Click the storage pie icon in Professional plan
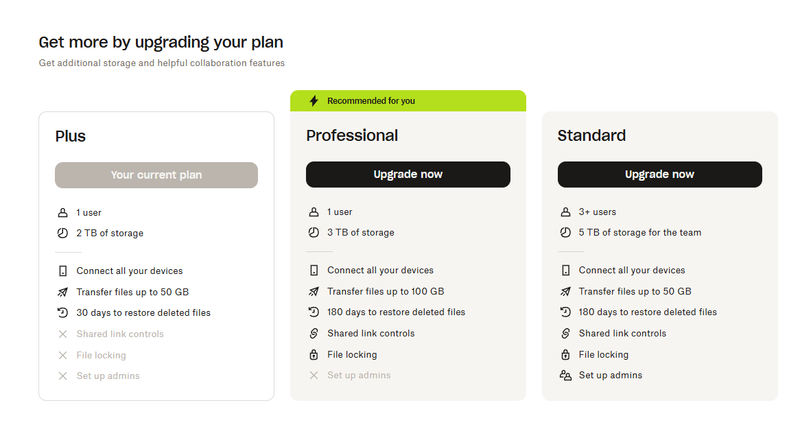The height and width of the screenshot is (430, 800). pyautogui.click(x=314, y=233)
